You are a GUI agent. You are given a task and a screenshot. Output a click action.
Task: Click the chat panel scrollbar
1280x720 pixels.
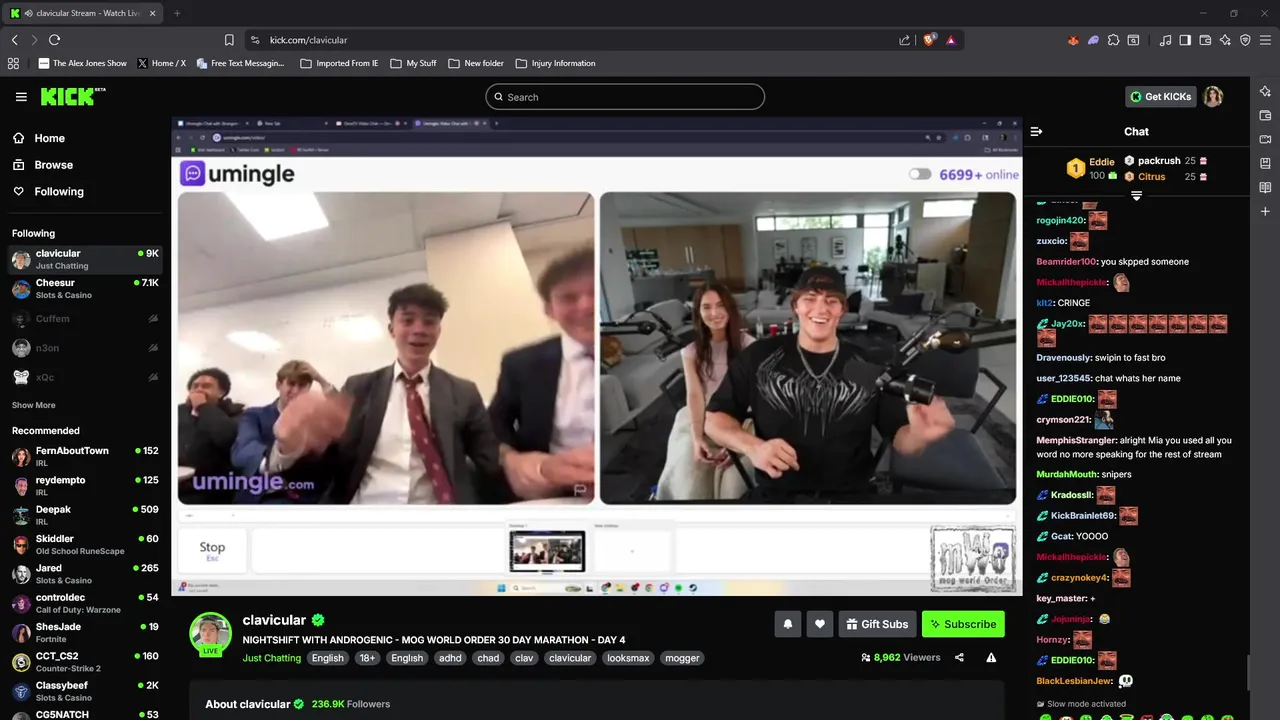[x=1246, y=671]
